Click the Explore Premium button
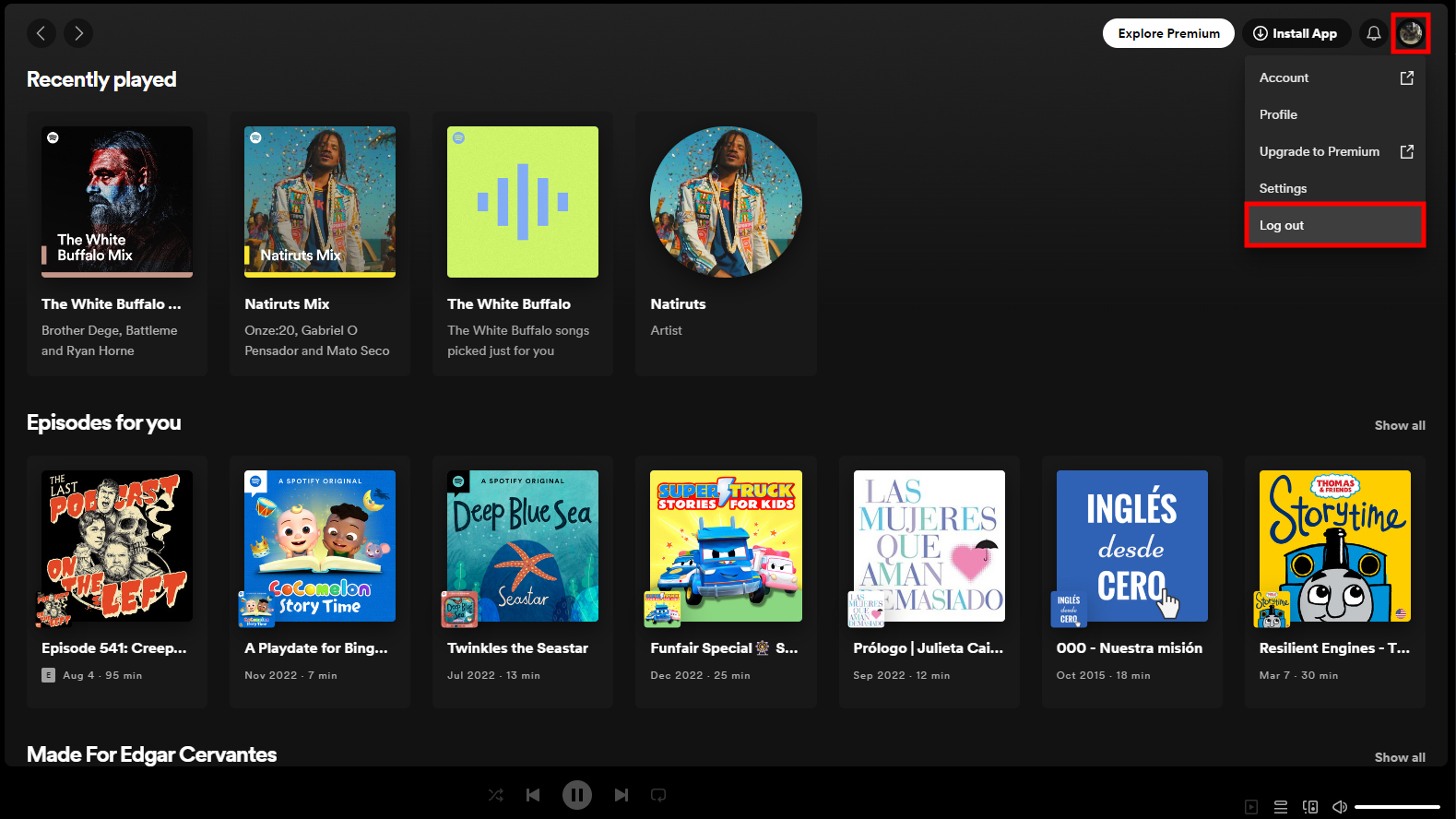This screenshot has width=1456, height=819. click(x=1168, y=34)
